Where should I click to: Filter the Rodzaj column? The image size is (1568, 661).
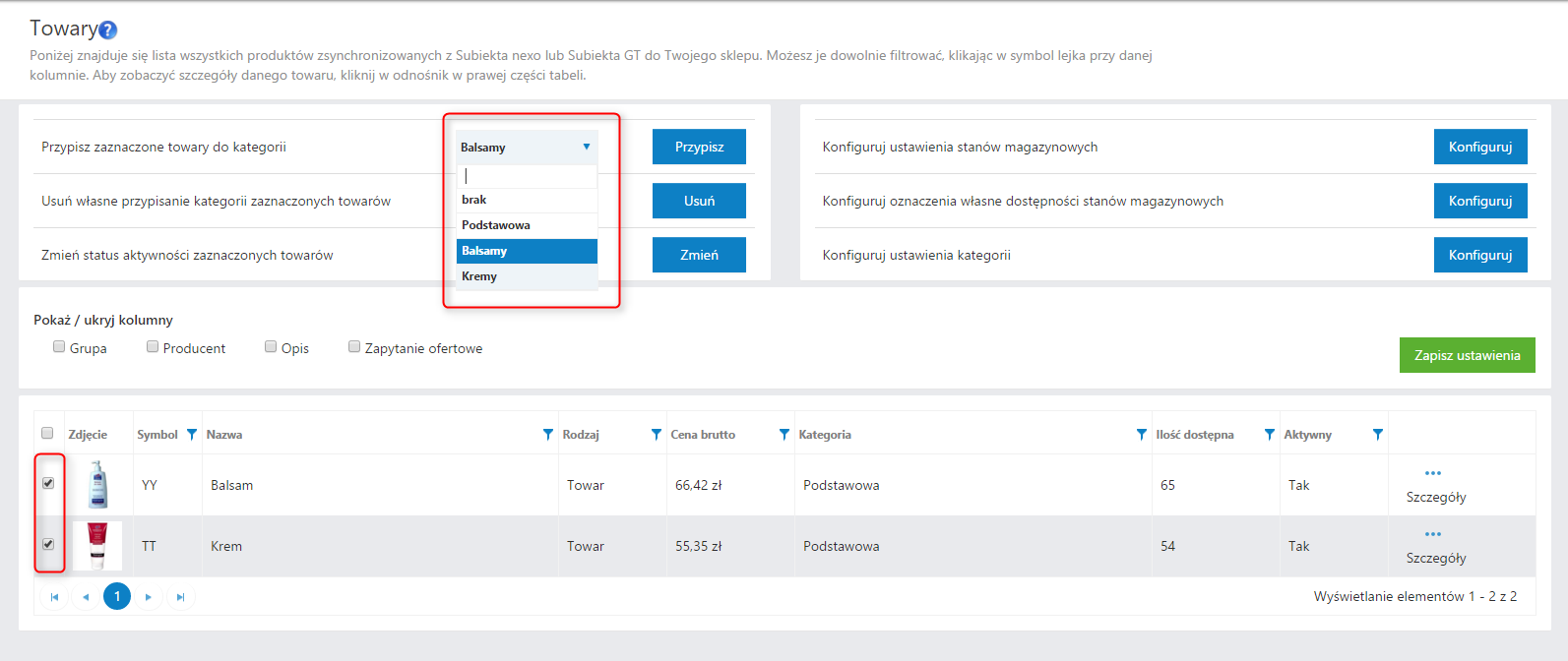tap(657, 435)
